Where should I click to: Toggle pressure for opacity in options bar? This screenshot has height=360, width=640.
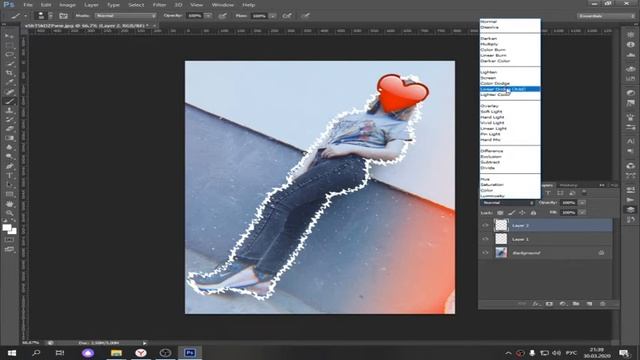[222, 16]
